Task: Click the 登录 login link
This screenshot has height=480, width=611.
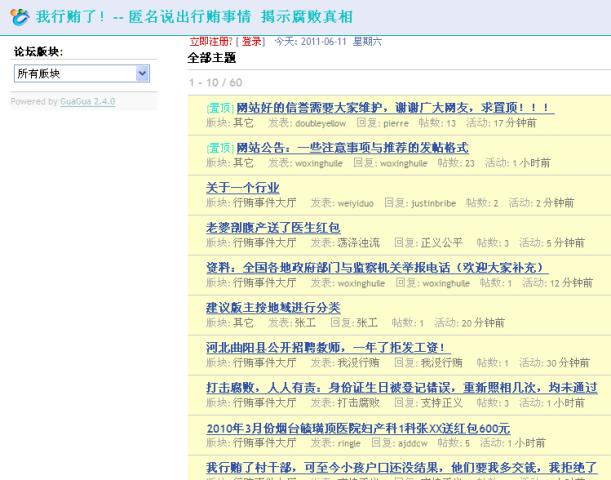Action: coord(251,43)
